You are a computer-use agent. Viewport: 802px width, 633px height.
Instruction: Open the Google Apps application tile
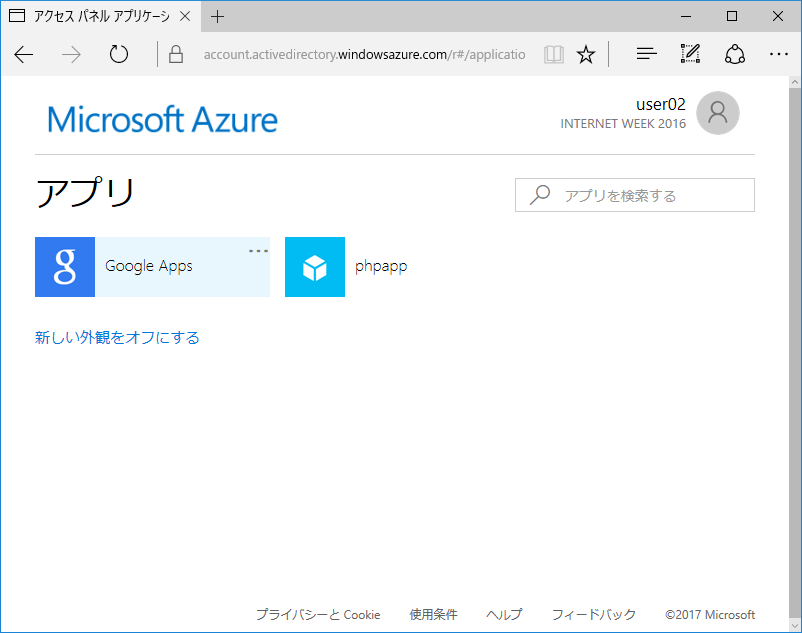coord(150,267)
